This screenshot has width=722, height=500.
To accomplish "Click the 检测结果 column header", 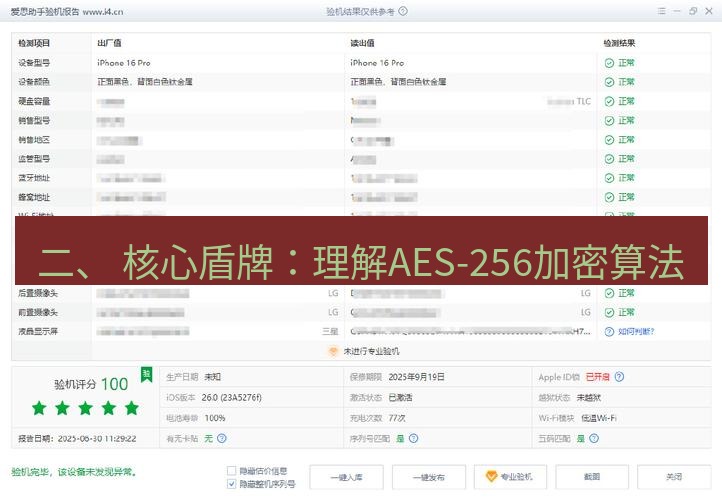I will pyautogui.click(x=619, y=43).
